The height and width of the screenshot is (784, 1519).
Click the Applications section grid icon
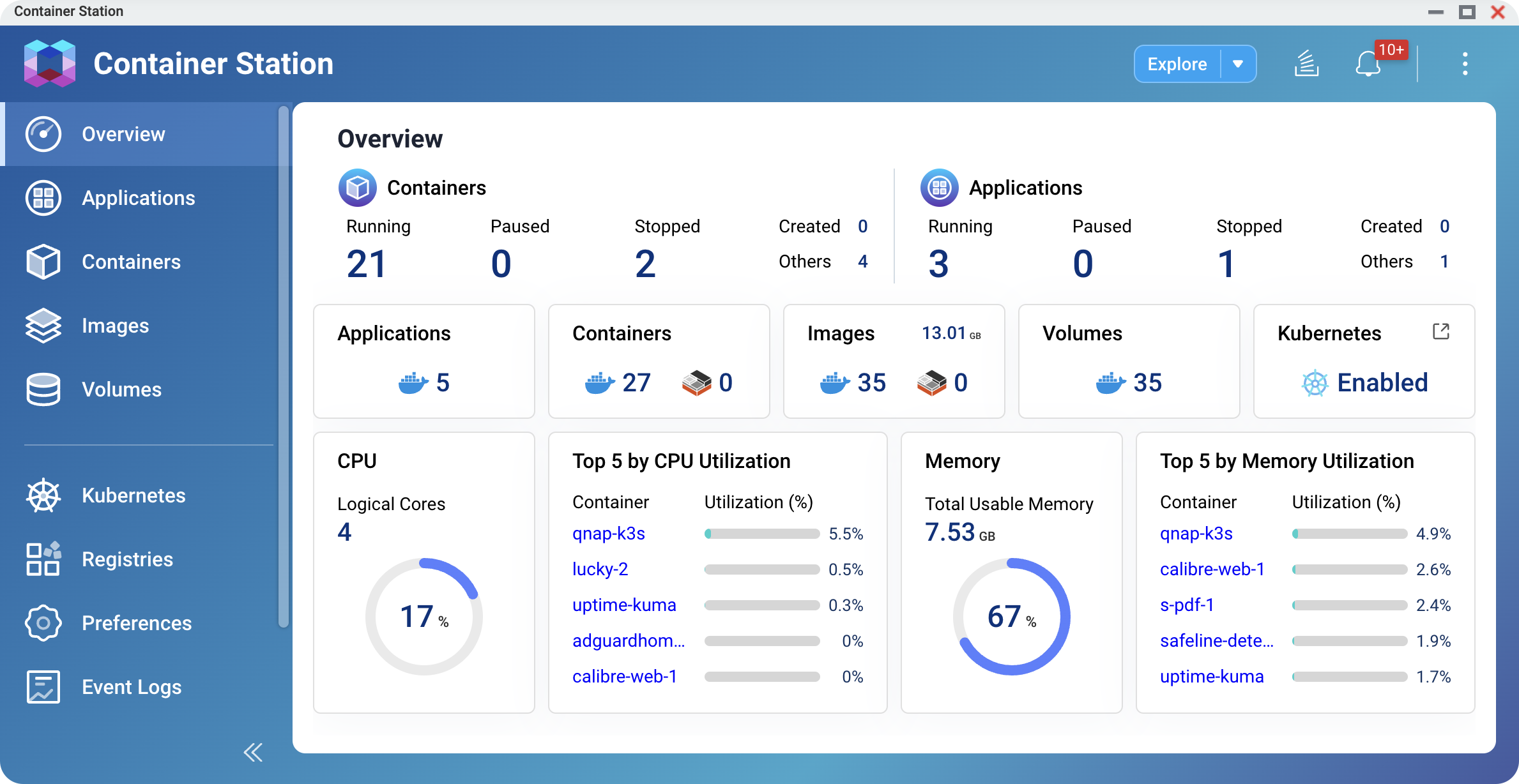(x=939, y=188)
